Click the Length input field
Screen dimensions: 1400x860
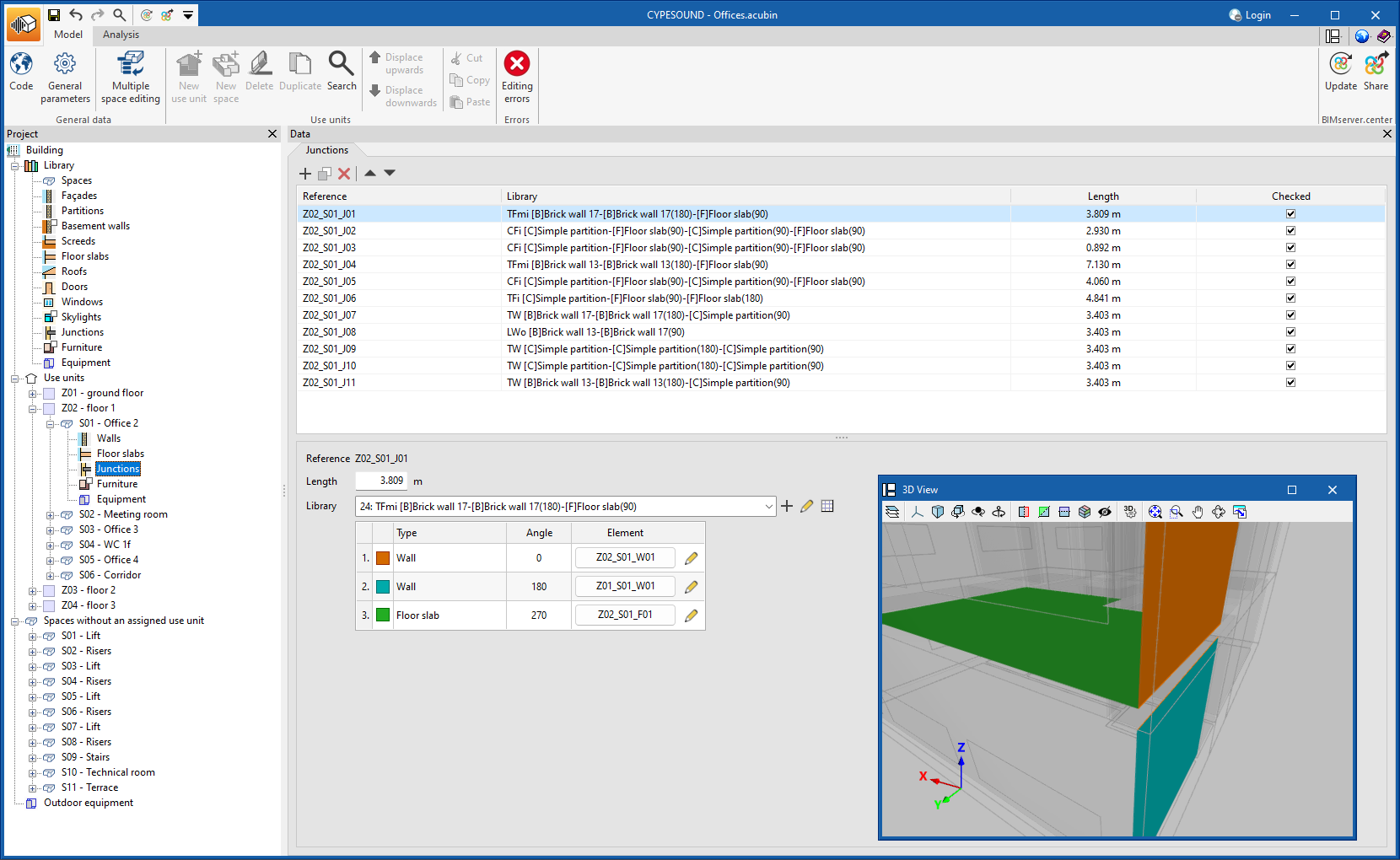click(381, 481)
